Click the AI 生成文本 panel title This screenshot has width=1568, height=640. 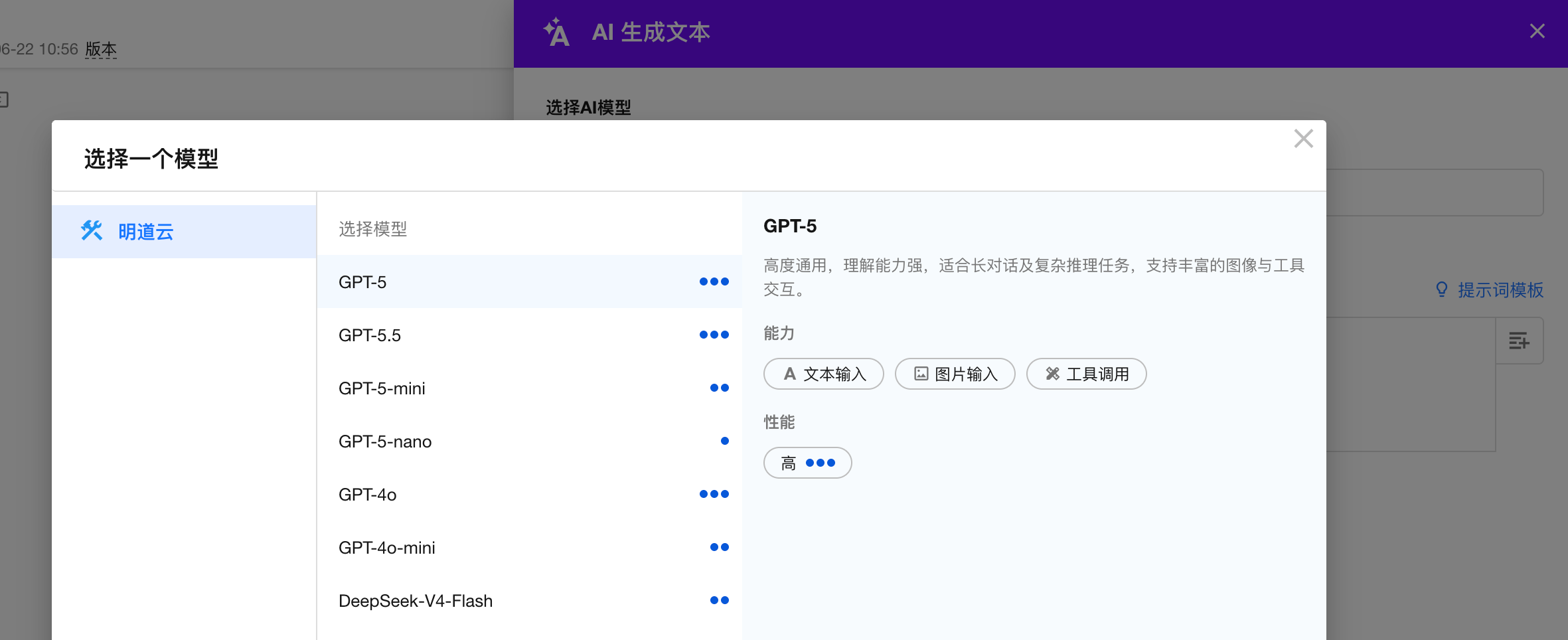click(651, 32)
